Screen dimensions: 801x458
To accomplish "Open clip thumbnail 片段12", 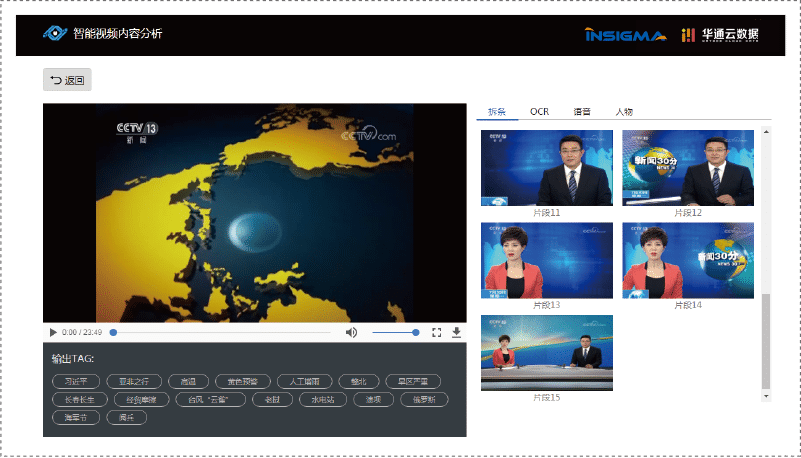I will pyautogui.click(x=687, y=167).
